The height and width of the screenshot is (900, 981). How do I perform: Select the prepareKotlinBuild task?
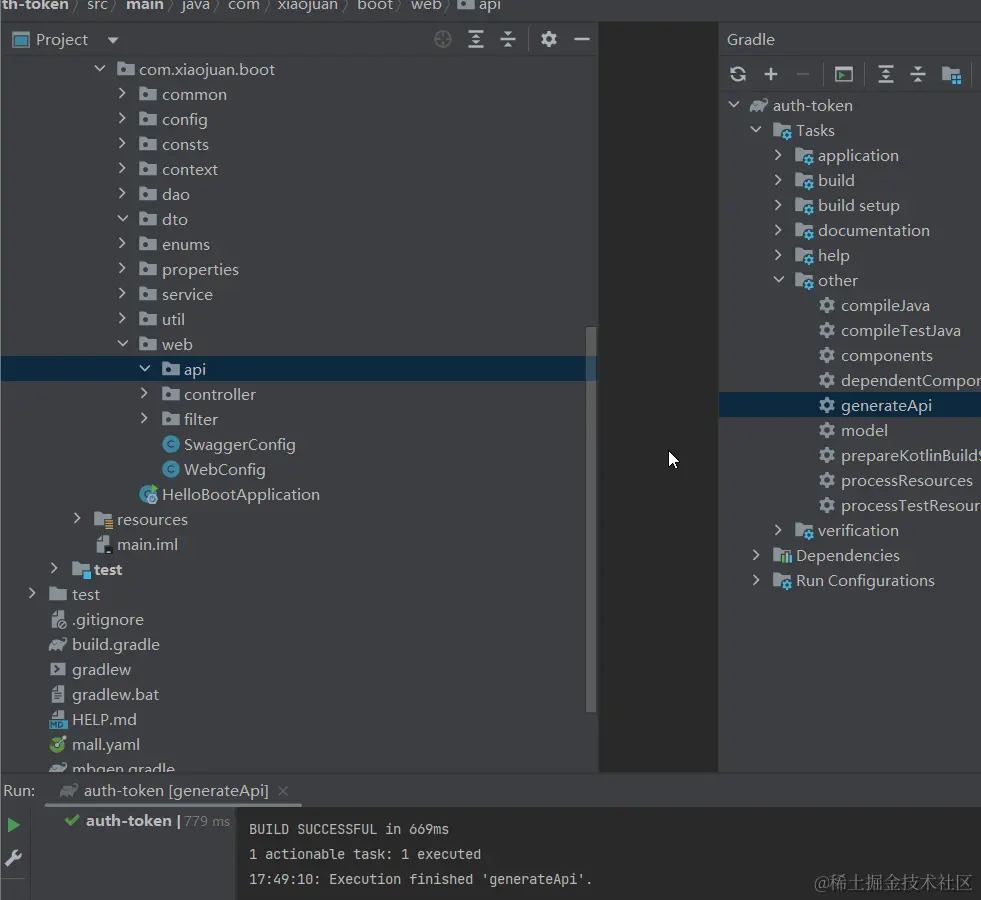pos(899,456)
